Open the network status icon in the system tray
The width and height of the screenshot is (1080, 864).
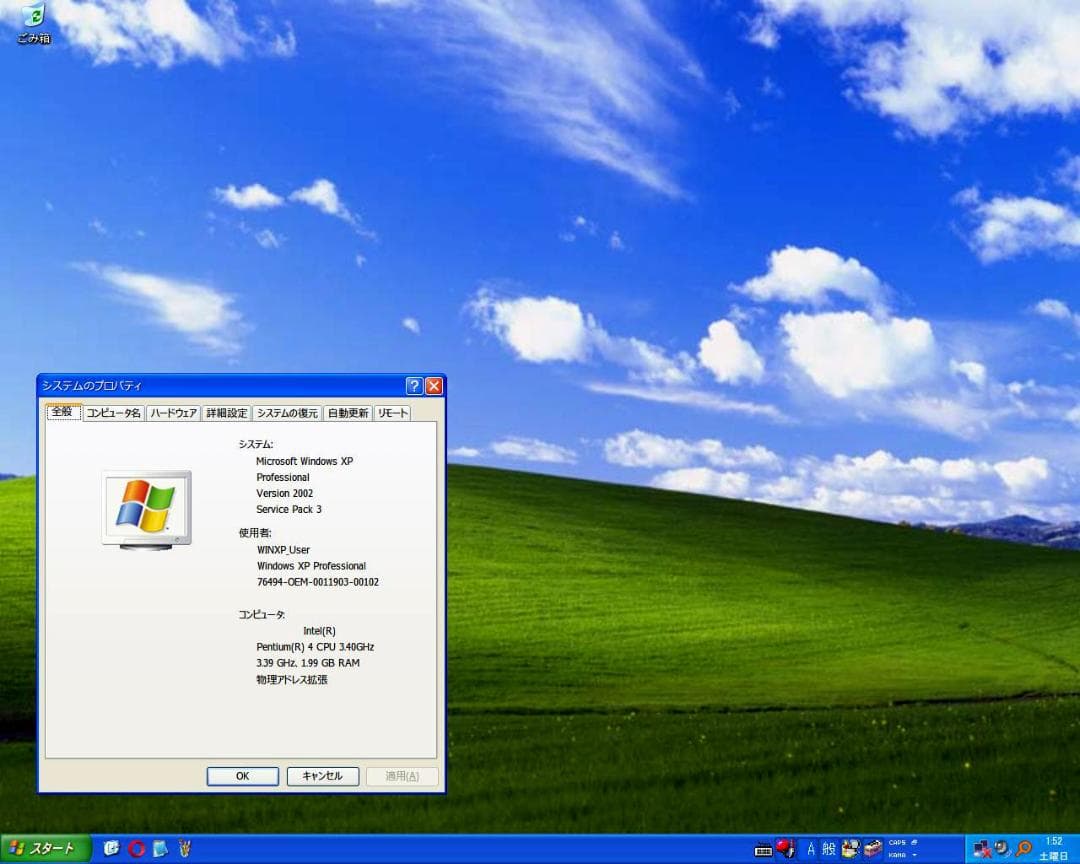(x=982, y=850)
